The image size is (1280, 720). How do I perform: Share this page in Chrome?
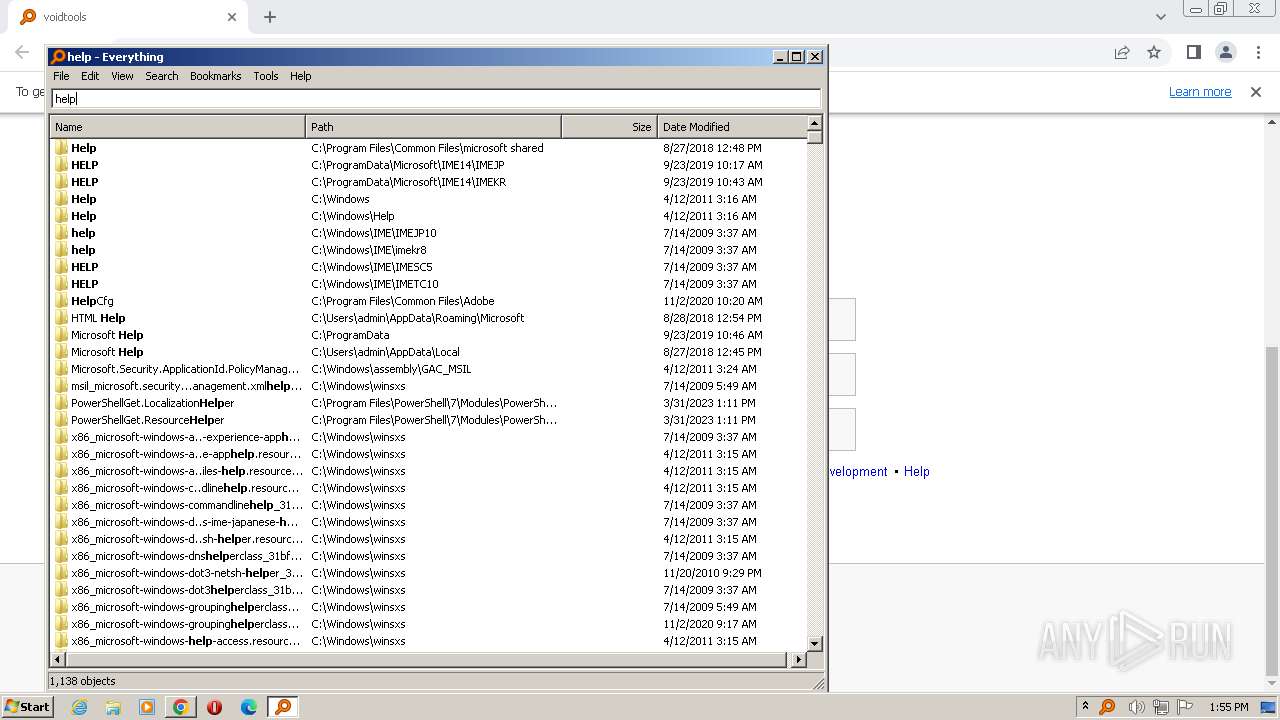point(1122,53)
